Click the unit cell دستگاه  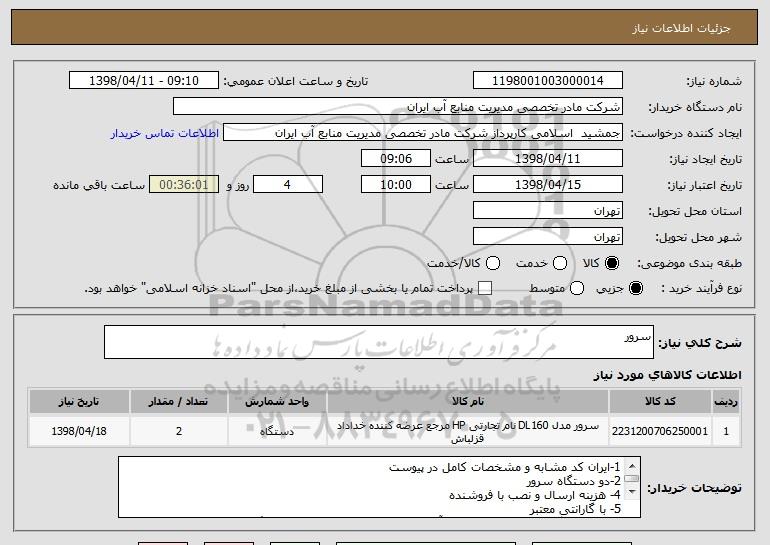(277, 431)
